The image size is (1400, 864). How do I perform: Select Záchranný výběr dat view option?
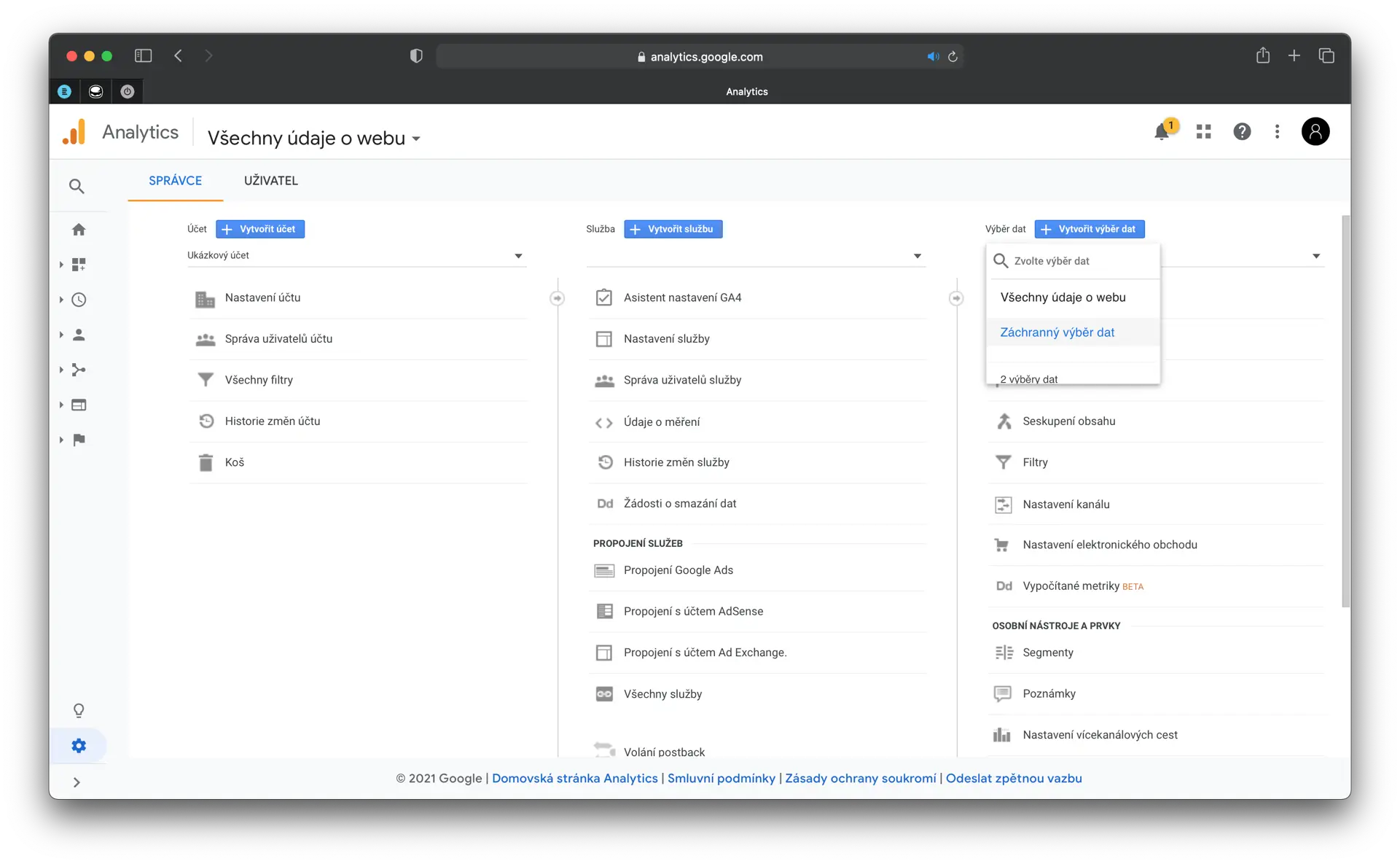(x=1057, y=332)
